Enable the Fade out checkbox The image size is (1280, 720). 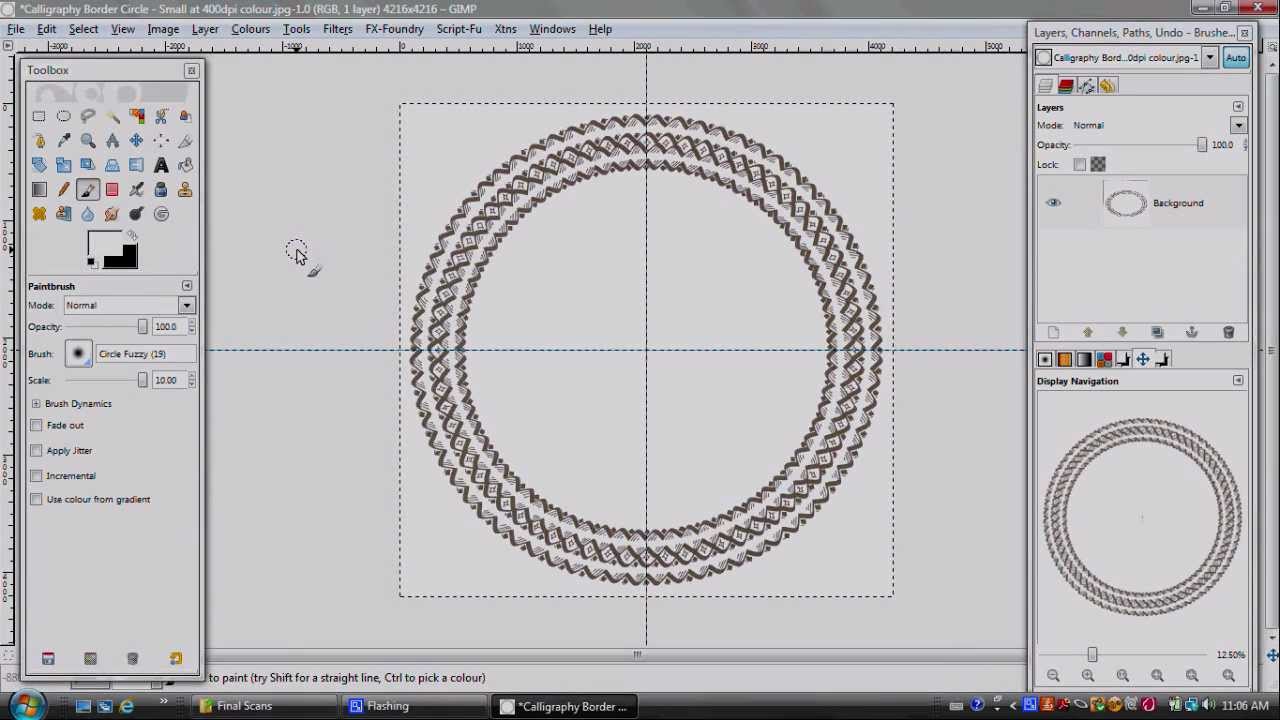coord(37,425)
